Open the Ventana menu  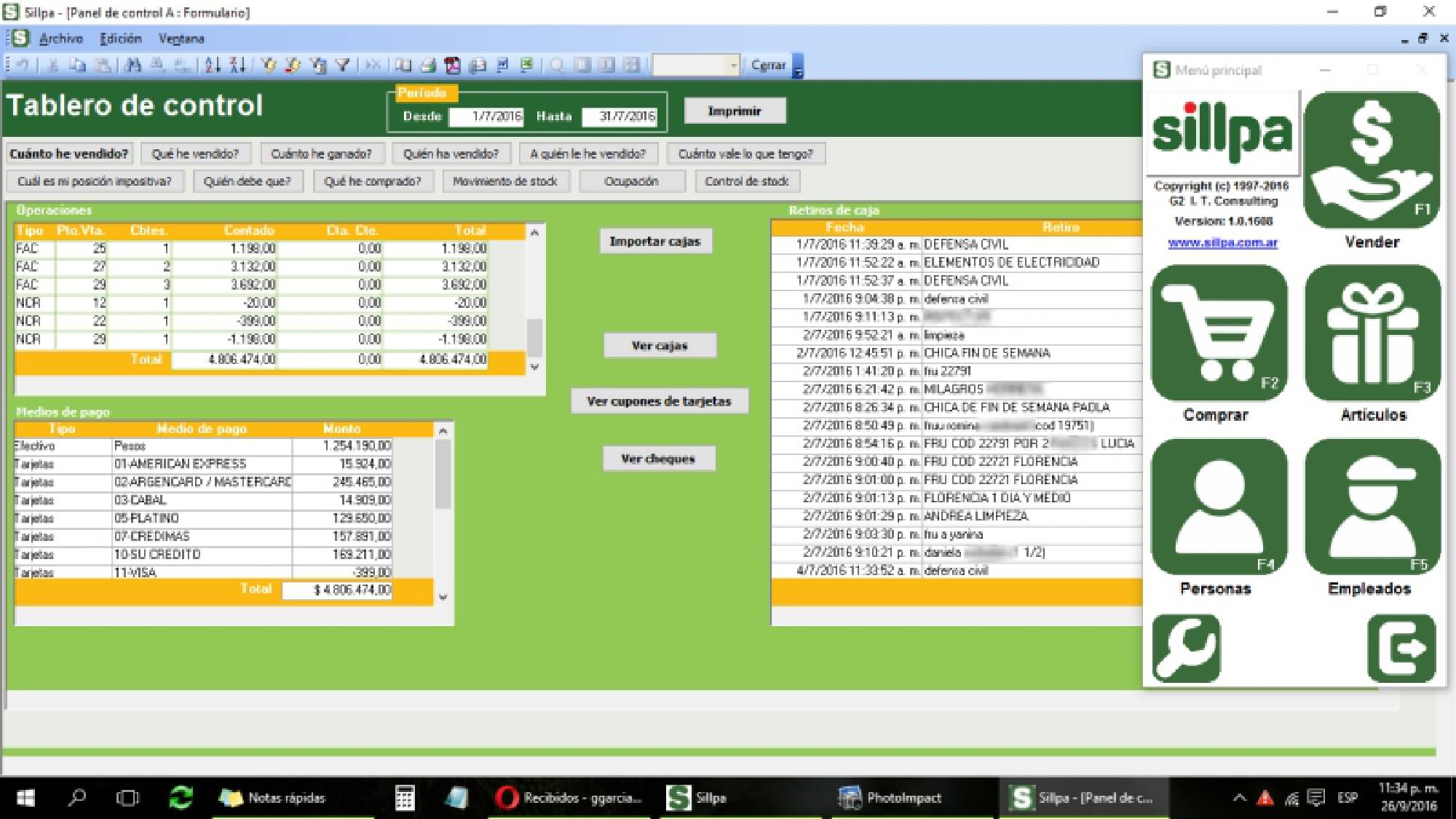click(181, 38)
